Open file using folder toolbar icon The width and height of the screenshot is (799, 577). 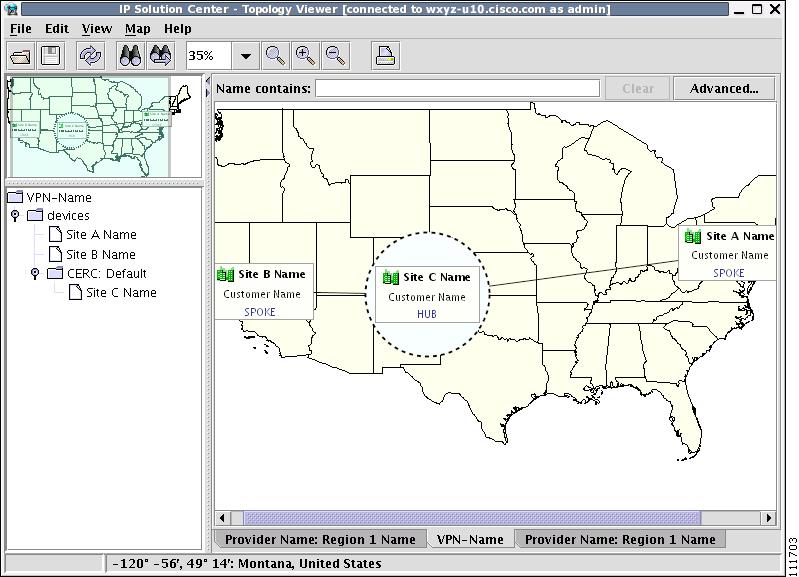click(20, 56)
